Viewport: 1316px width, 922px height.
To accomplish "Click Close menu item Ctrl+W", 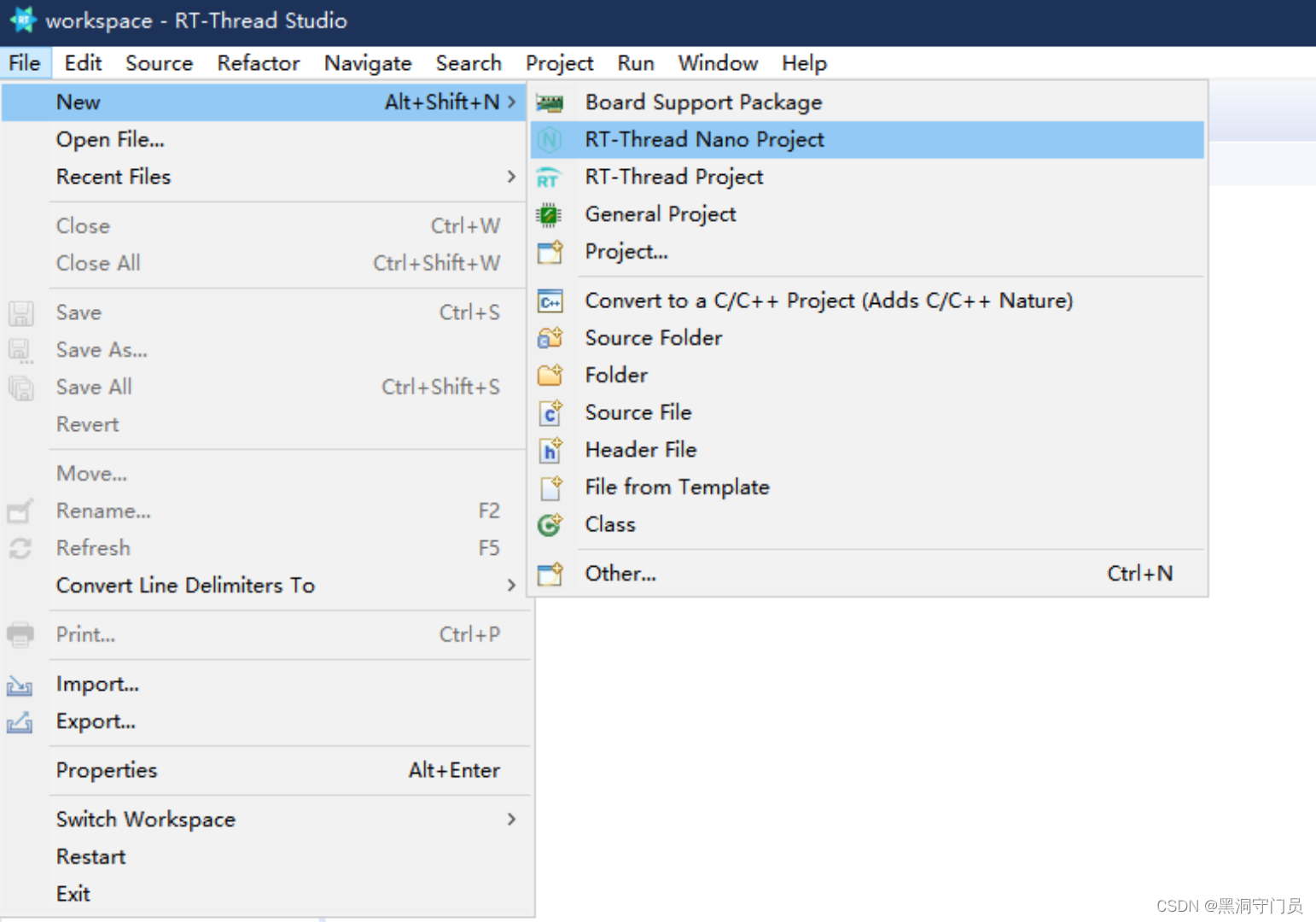I will 264,226.
